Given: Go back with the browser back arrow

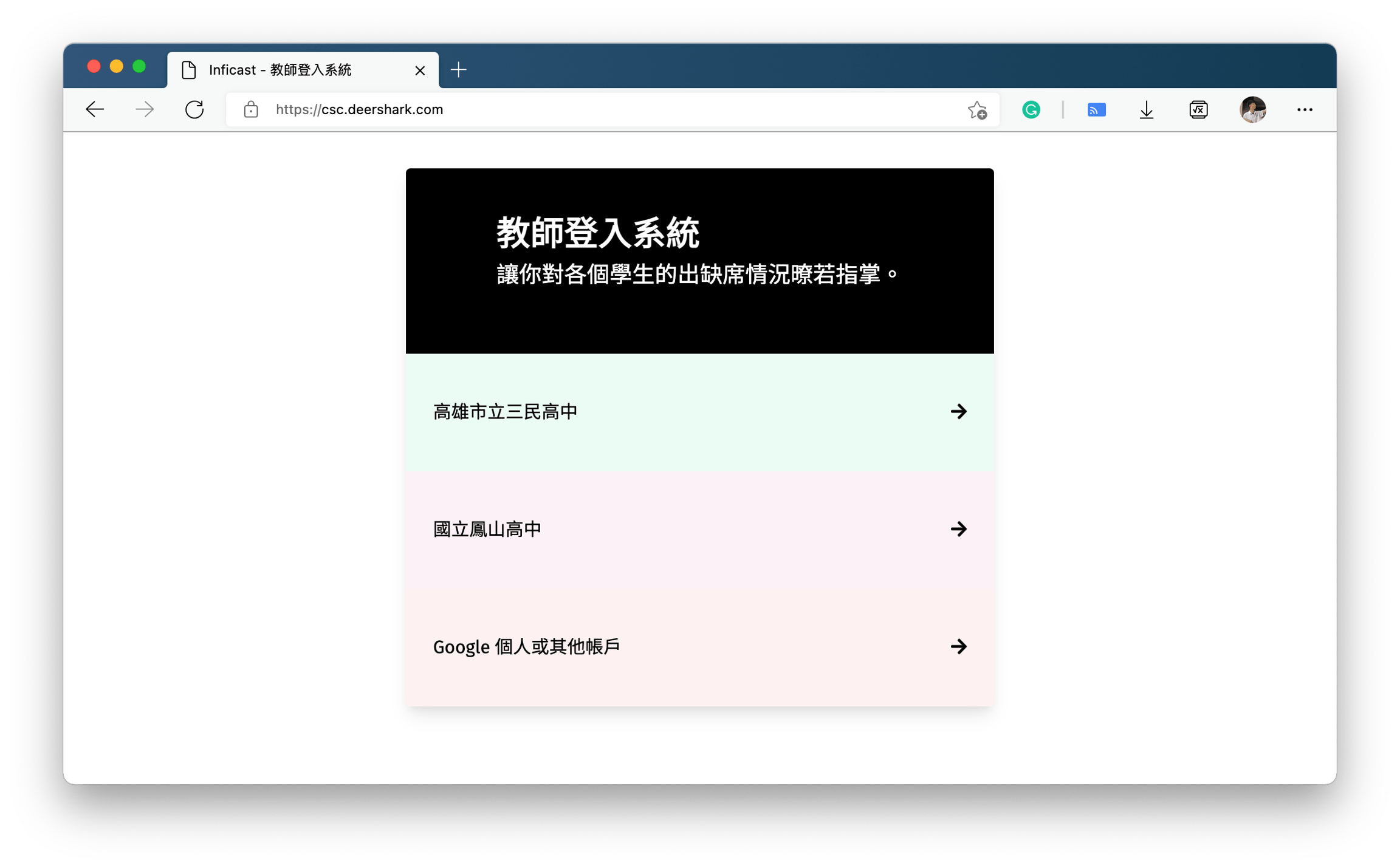Looking at the screenshot, I should click(x=95, y=109).
